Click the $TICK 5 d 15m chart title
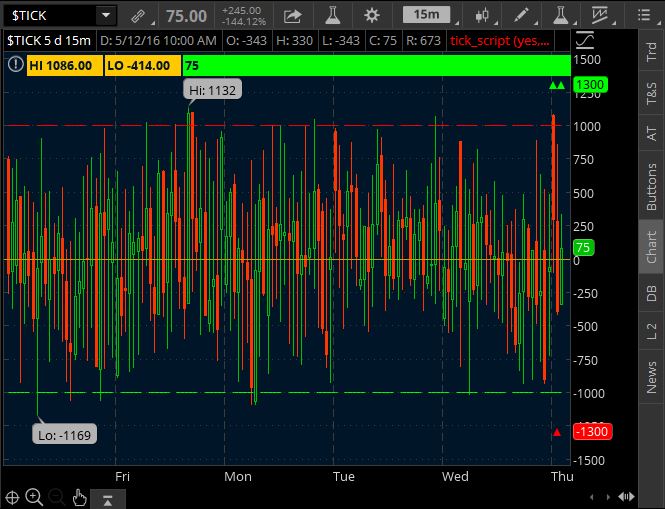 click(49, 41)
